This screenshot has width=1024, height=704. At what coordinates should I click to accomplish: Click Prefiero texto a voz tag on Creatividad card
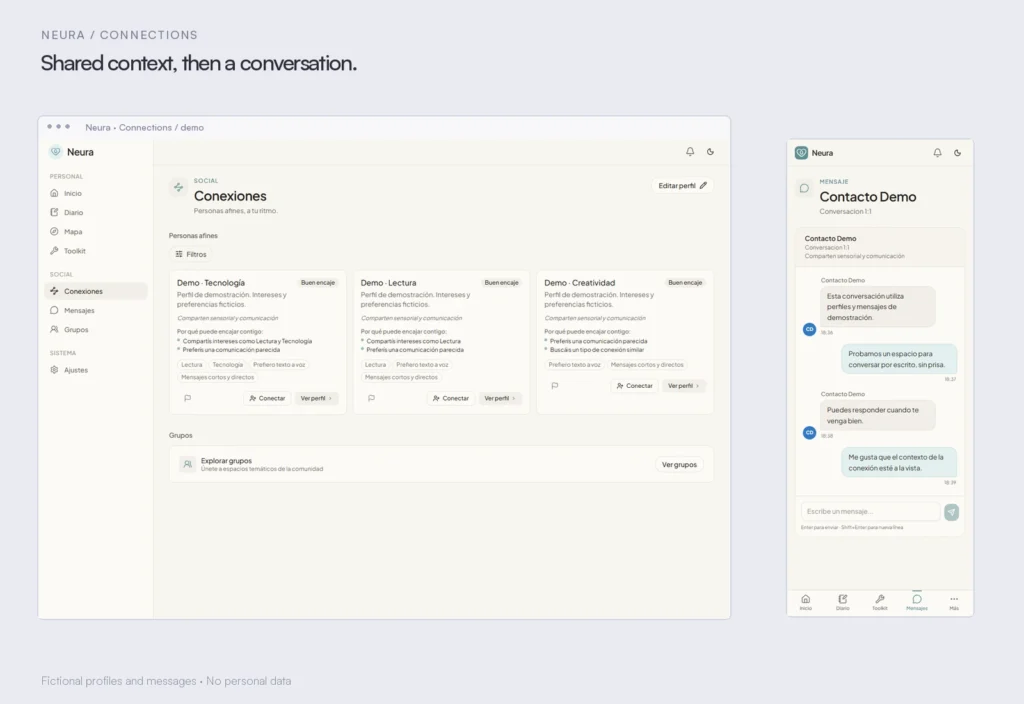pyautogui.click(x=574, y=364)
